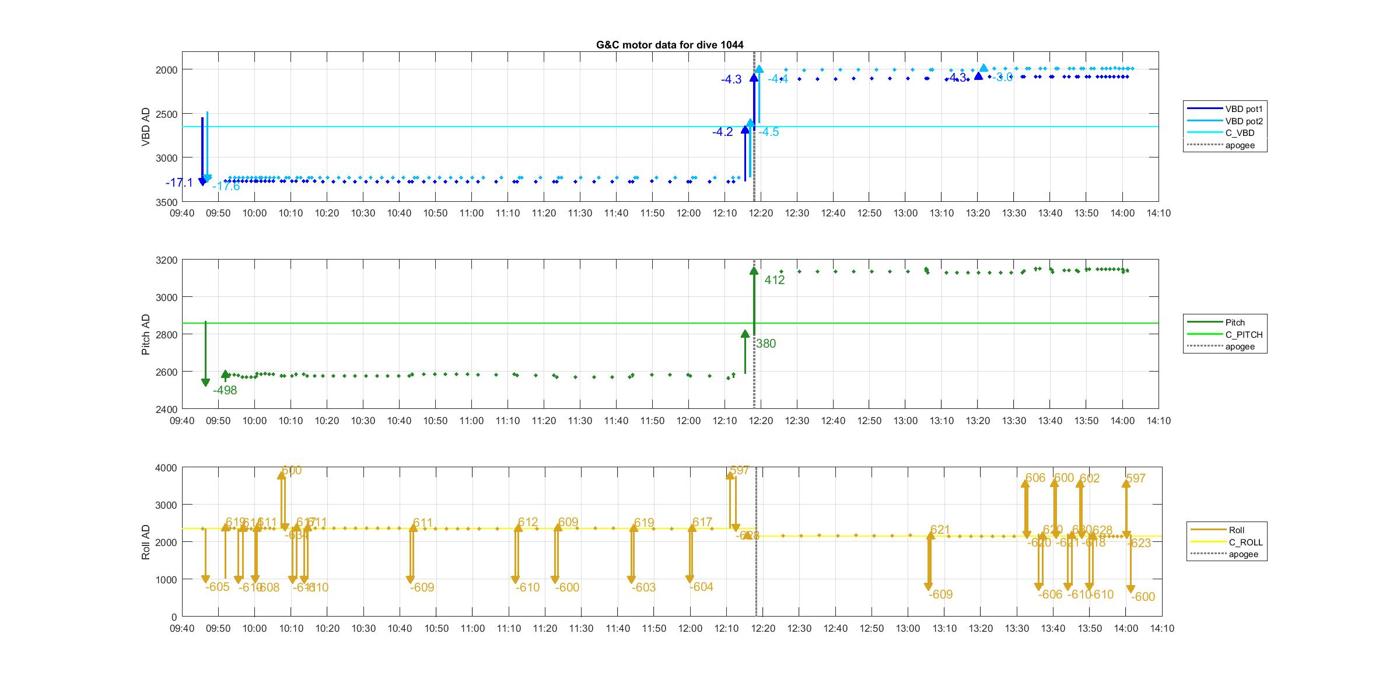Click the '2800' tick on the Pitch axis
The height and width of the screenshot is (693, 1400).
click(164, 335)
